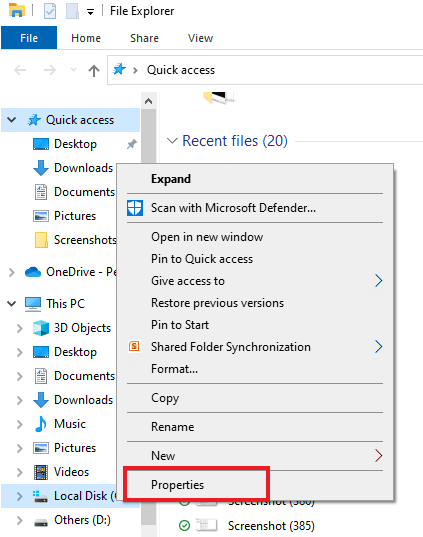
Task: Click the Music note icon
Action: tap(41, 424)
